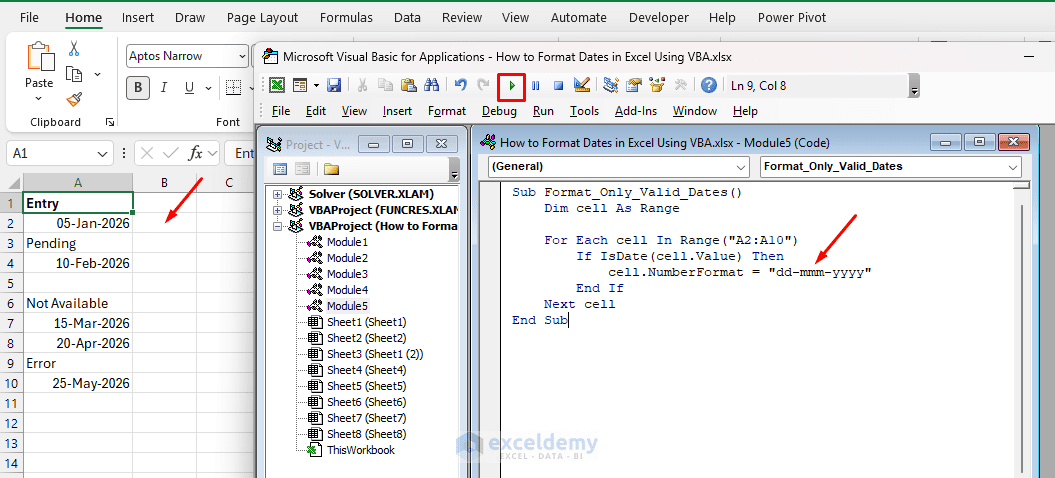This screenshot has width=1055, height=478.
Task: Open the Properties Window toolbar icon
Action: [634, 86]
